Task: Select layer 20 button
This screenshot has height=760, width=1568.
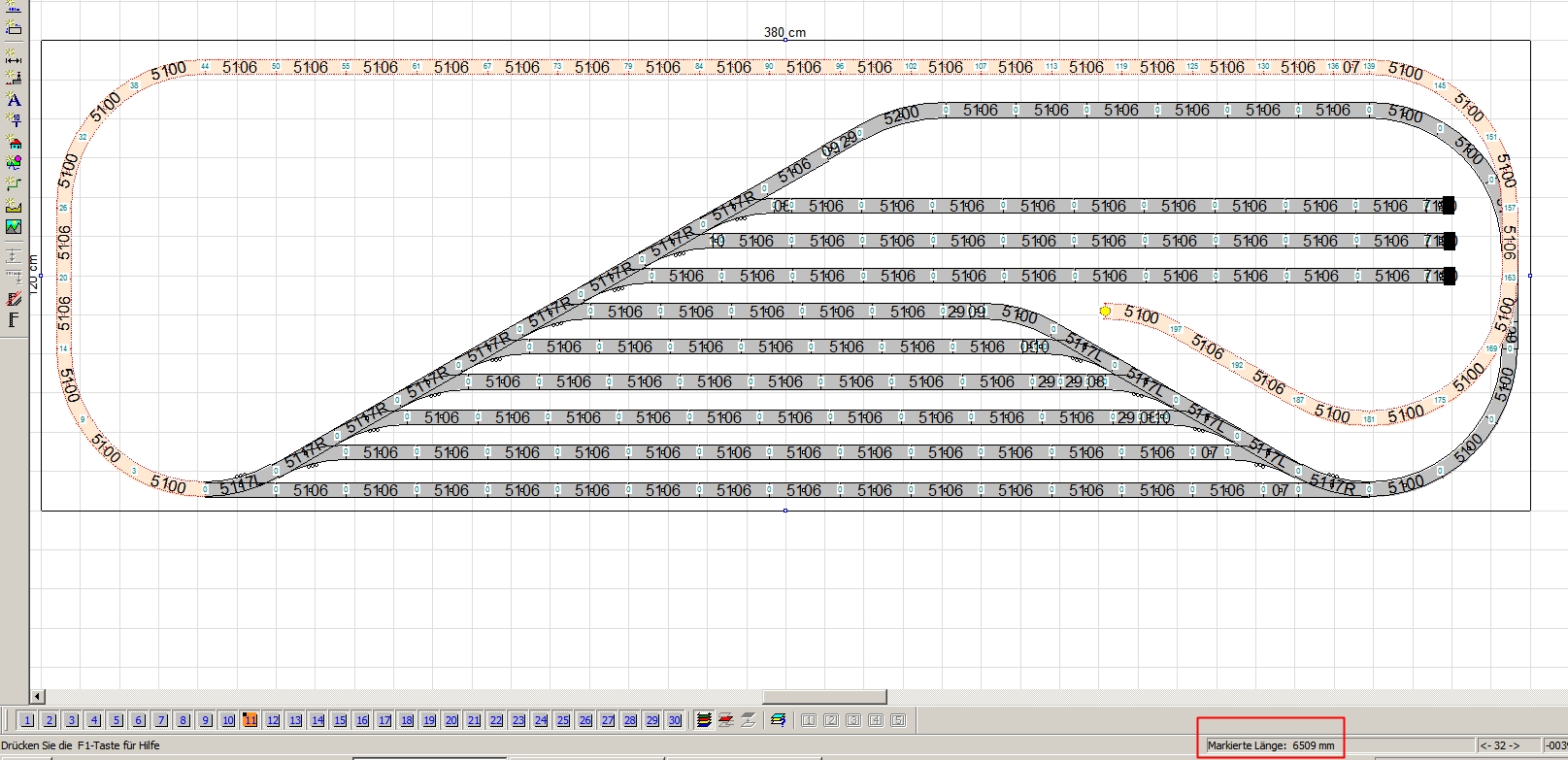Action: click(x=451, y=720)
